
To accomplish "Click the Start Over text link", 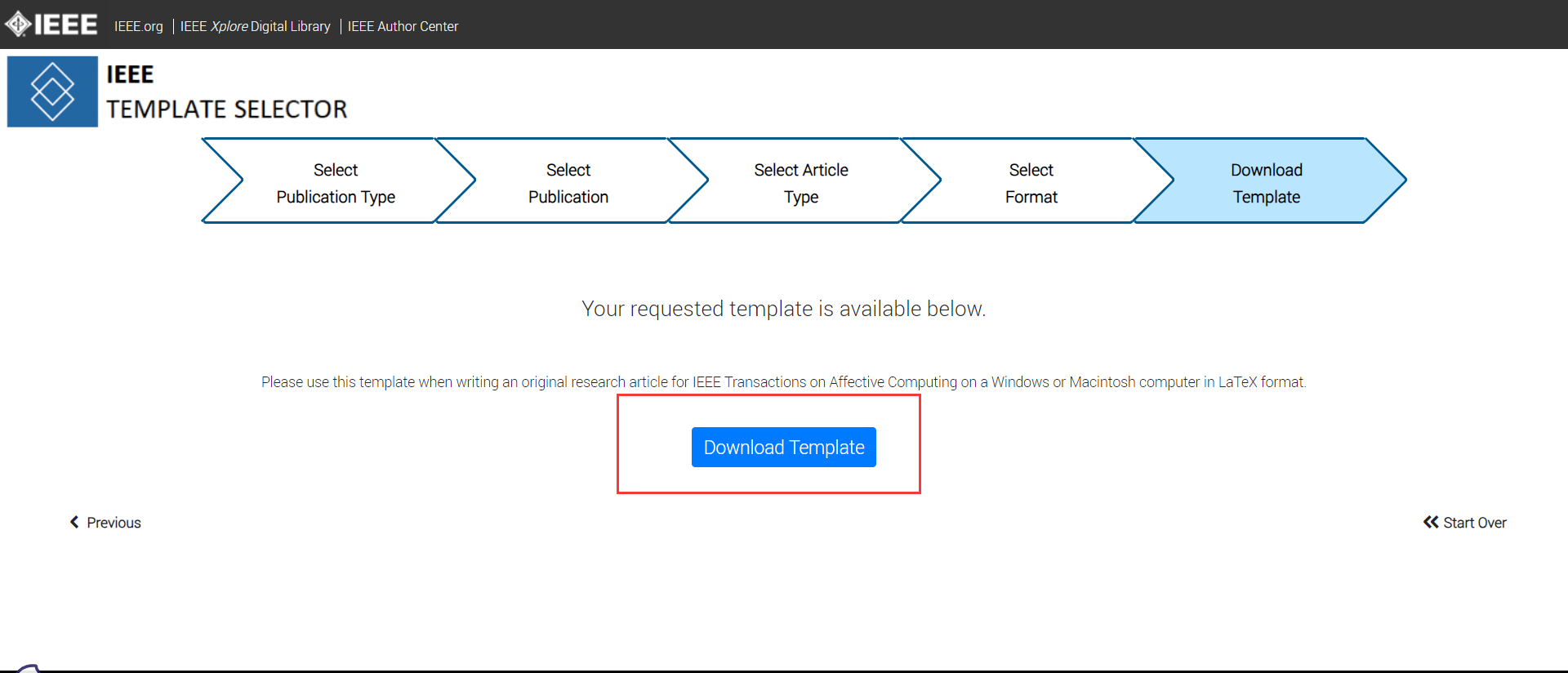I will [1475, 523].
